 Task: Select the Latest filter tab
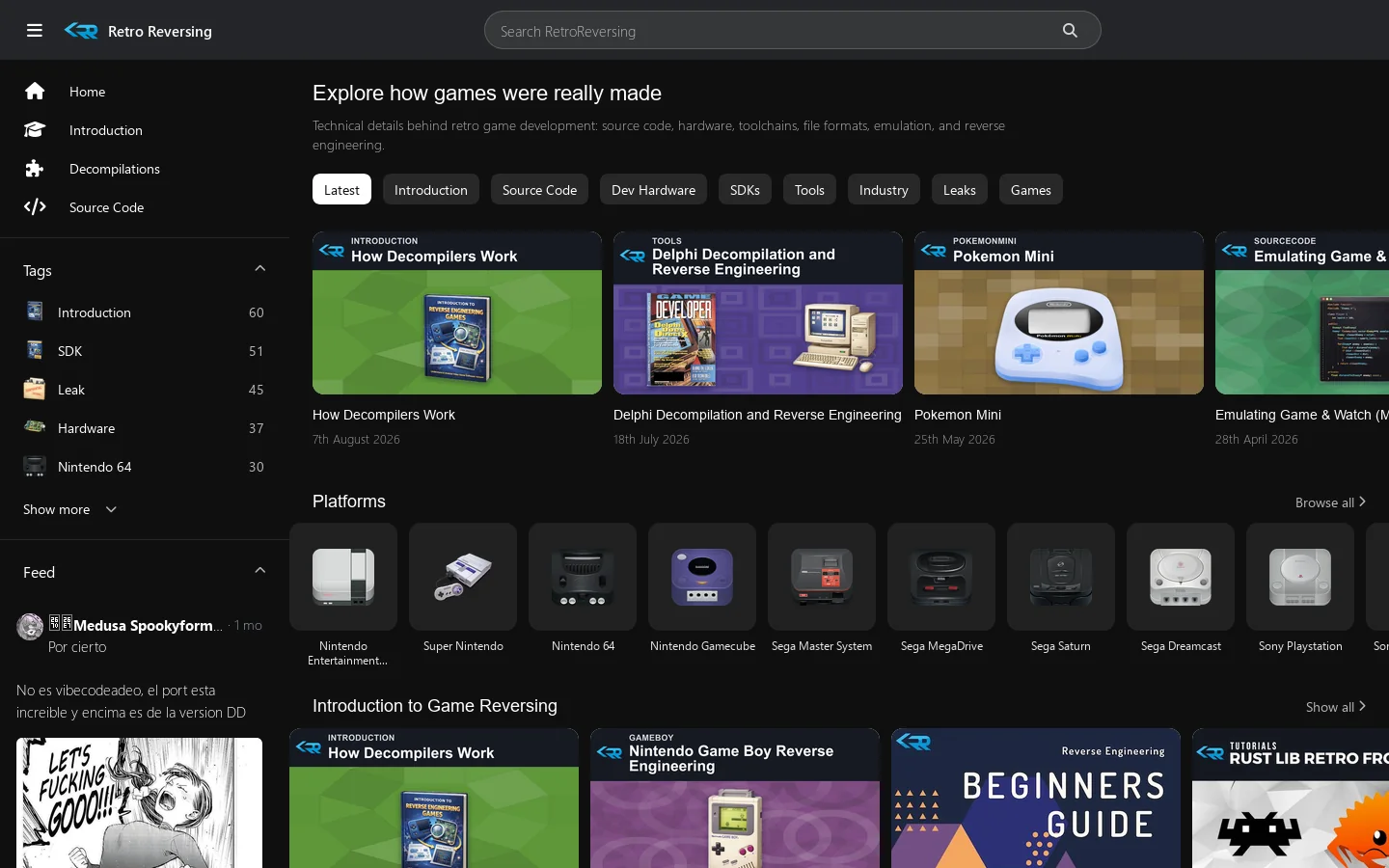click(341, 190)
